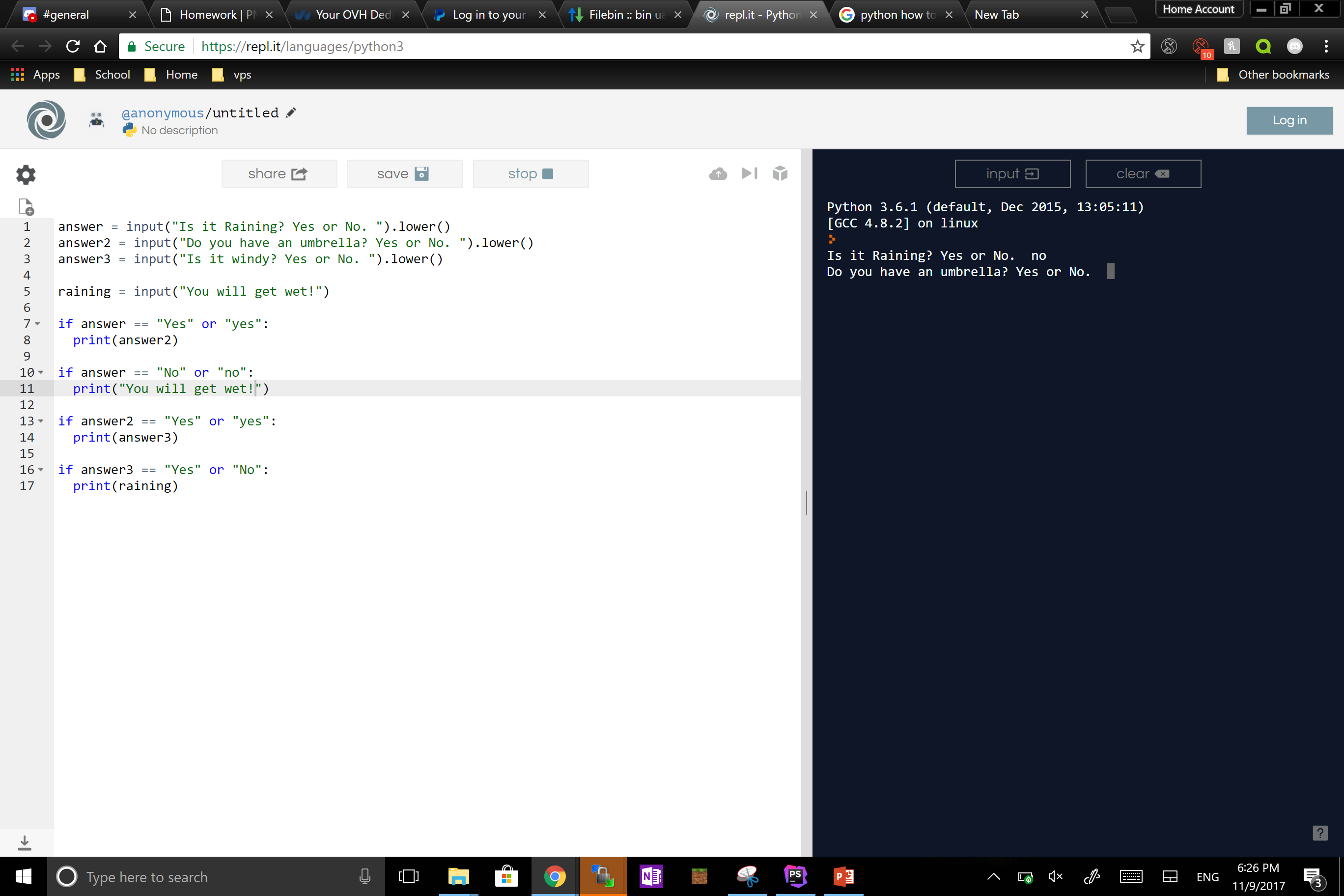Screen dimensions: 1344x896
Task: Click the repl.it logo
Action: (x=46, y=120)
